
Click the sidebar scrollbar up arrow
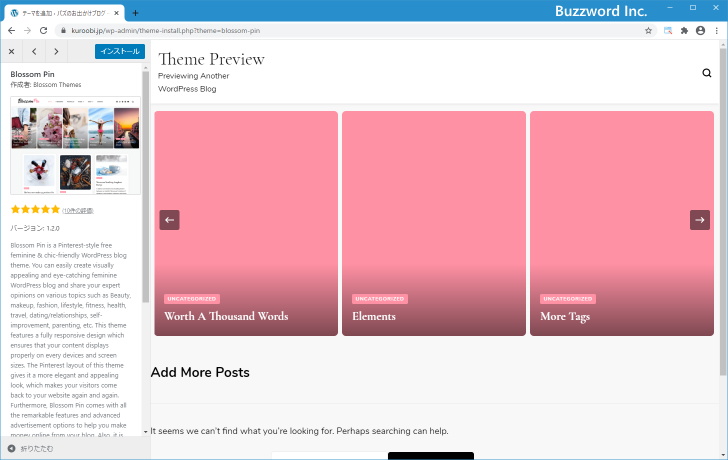point(146,68)
